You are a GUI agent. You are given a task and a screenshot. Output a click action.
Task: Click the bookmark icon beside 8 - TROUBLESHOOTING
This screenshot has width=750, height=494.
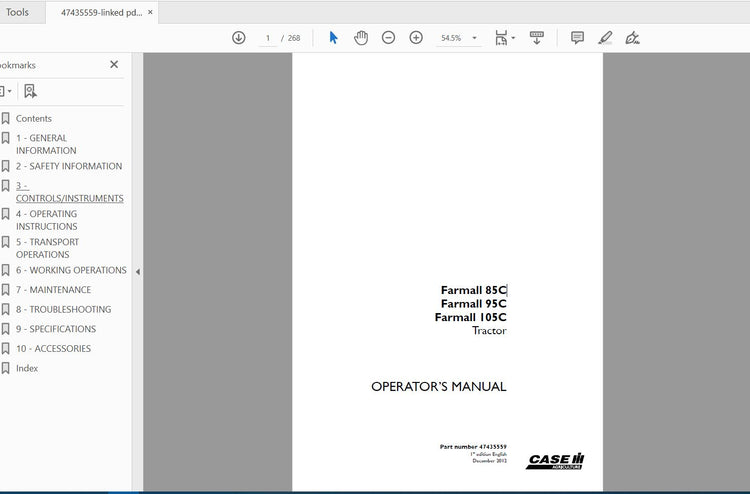pos(5,309)
